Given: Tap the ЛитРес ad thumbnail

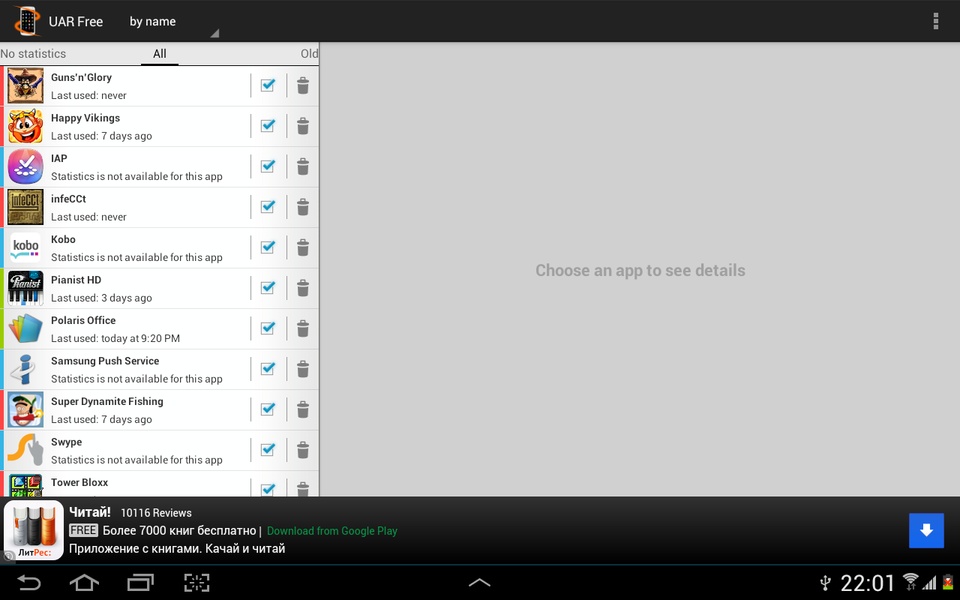Looking at the screenshot, I should (34, 530).
